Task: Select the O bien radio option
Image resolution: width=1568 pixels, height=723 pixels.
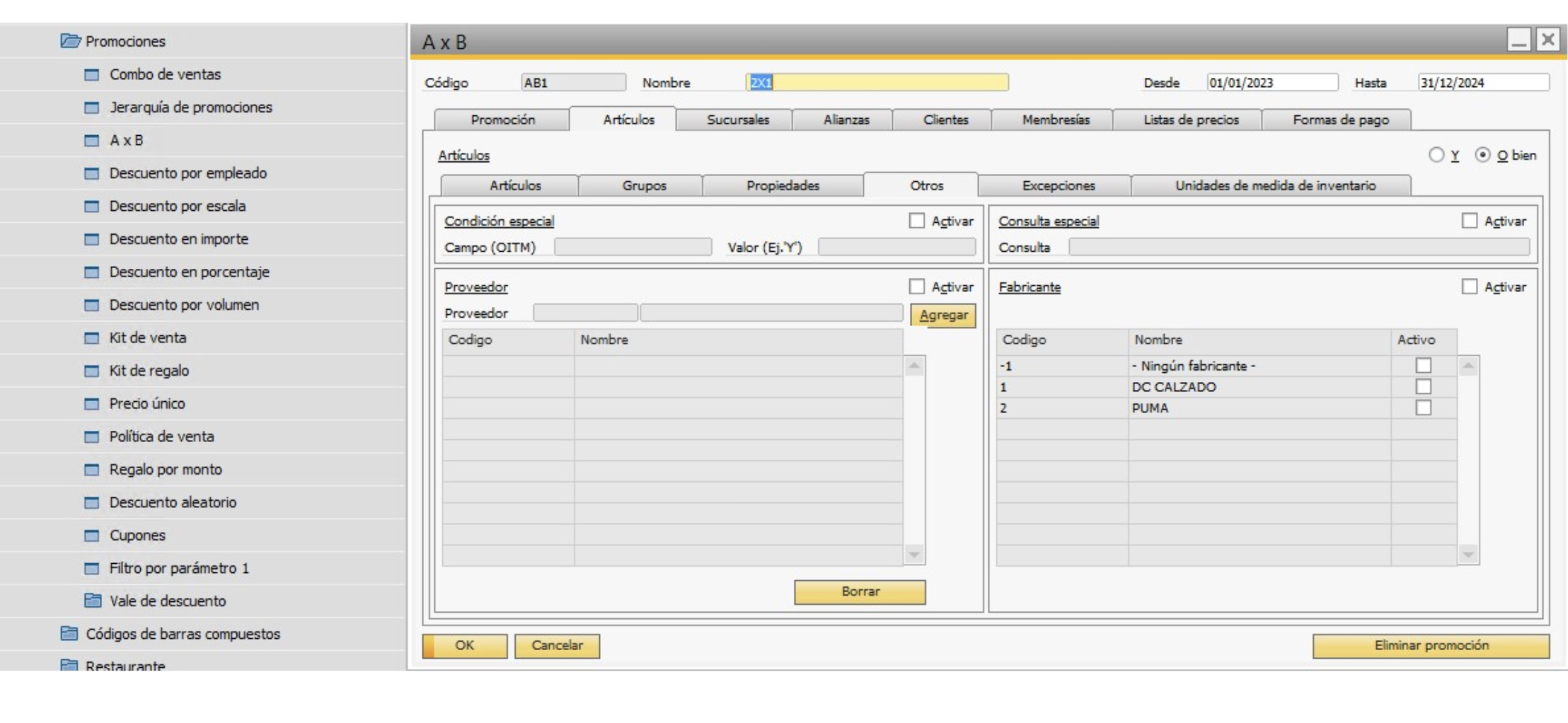Action: (1482, 155)
